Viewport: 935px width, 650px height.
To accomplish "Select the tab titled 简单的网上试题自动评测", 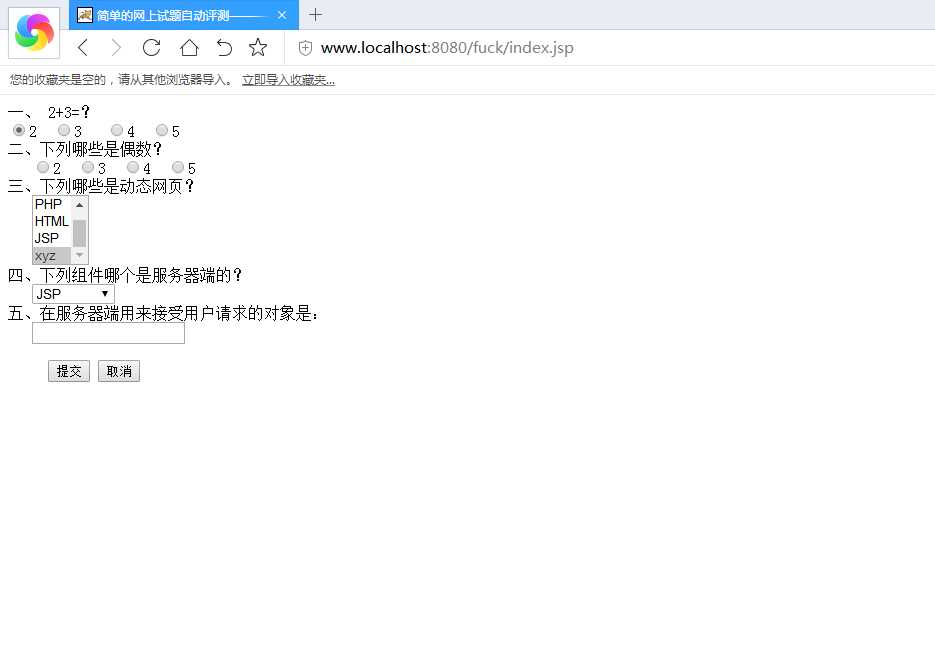I will point(184,15).
